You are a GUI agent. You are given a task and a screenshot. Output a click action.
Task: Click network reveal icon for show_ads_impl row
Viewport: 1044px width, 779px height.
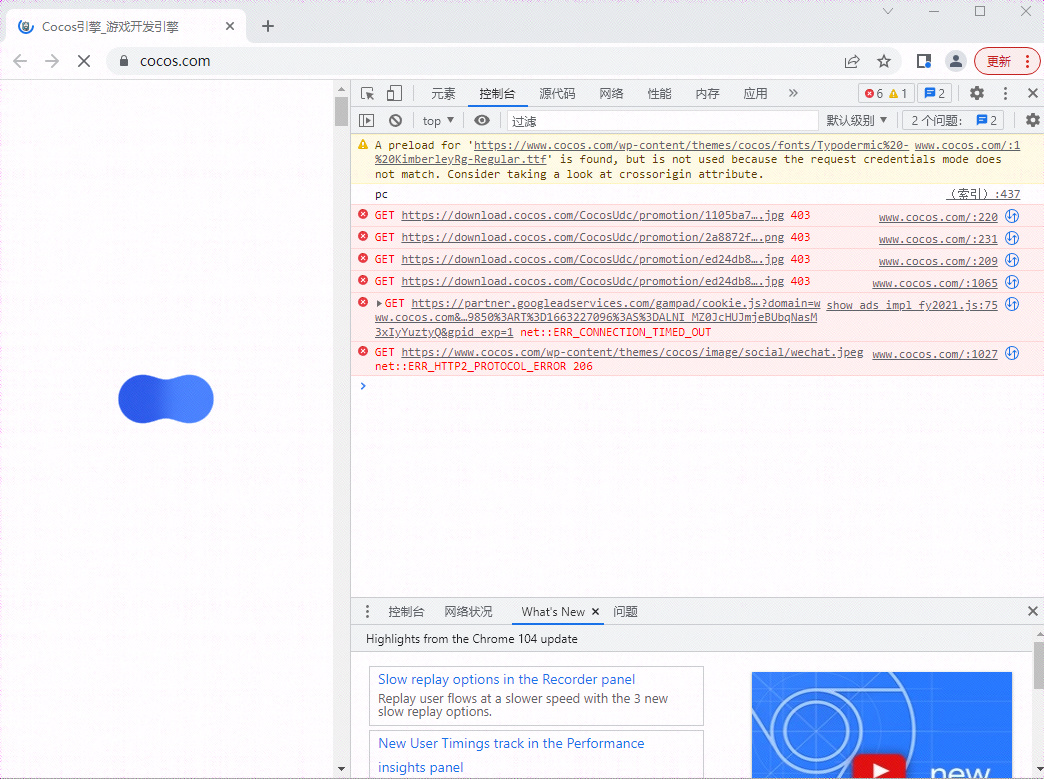point(1012,304)
